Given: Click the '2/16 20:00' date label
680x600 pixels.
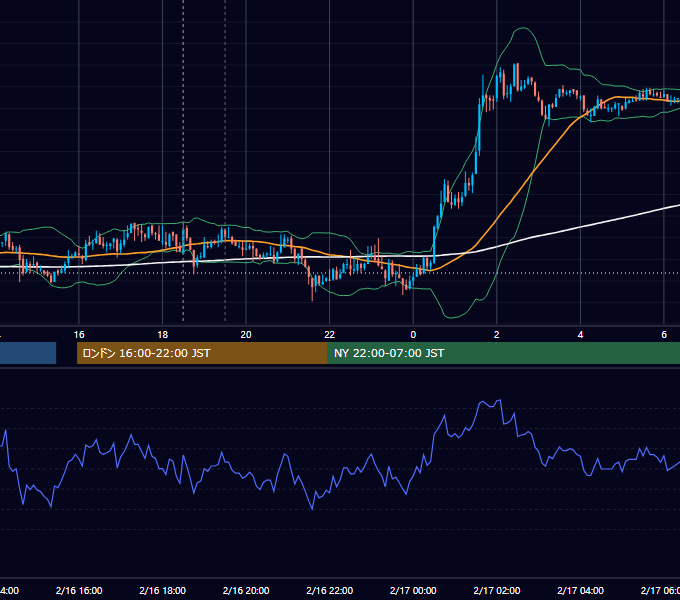Looking at the screenshot, I should click(x=246, y=590).
